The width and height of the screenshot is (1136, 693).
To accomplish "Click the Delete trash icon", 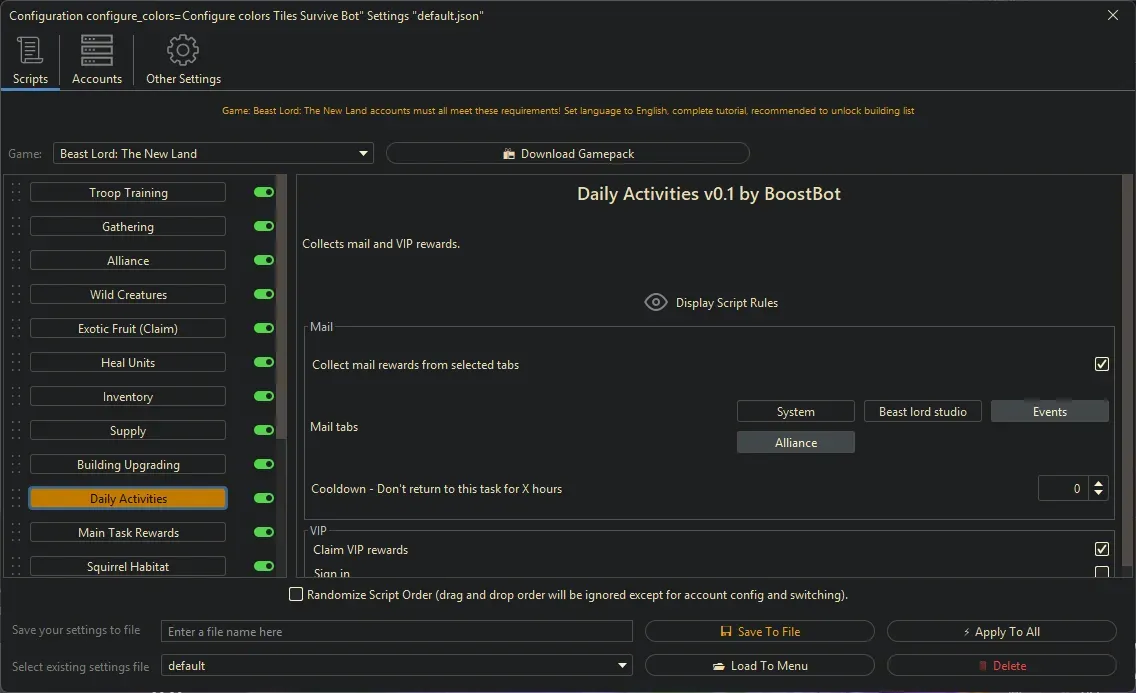I will pyautogui.click(x=984, y=665).
